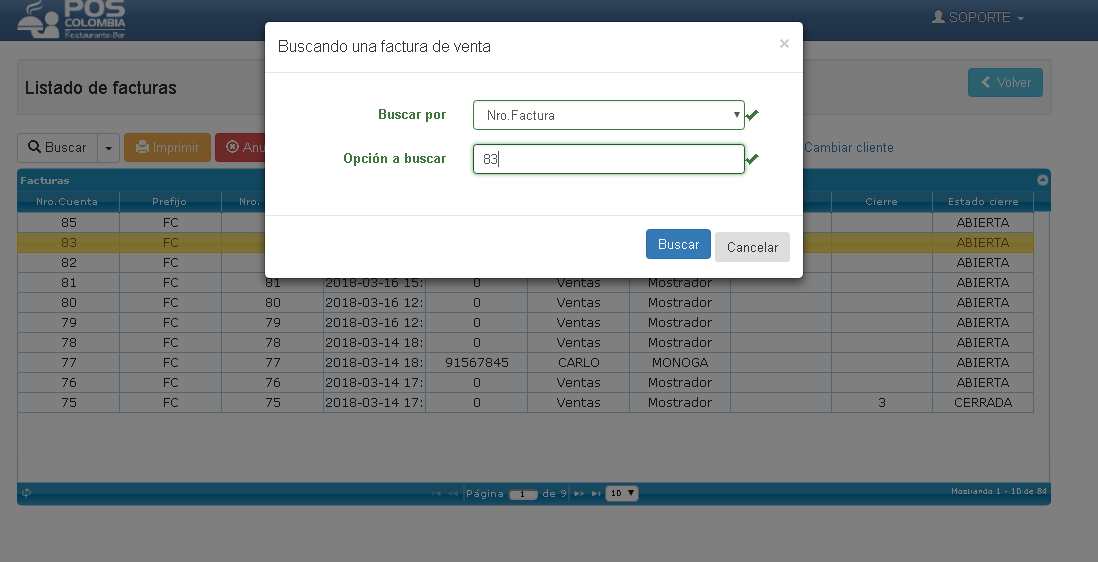The height and width of the screenshot is (562, 1098).
Task: Open the rows-per-page dropdown showing 10
Action: 622,493
